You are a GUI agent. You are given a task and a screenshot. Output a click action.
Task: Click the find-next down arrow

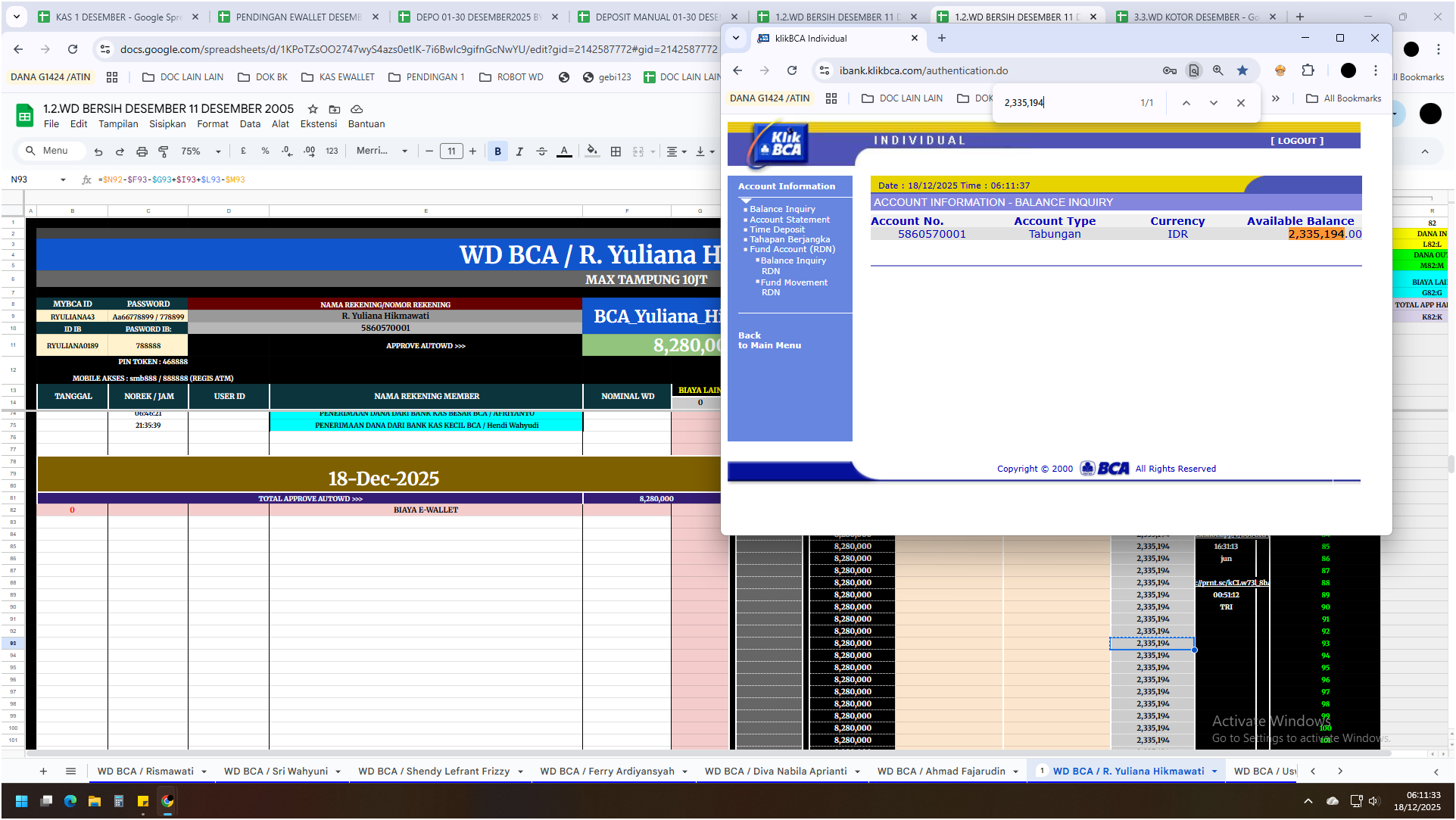tap(1214, 103)
